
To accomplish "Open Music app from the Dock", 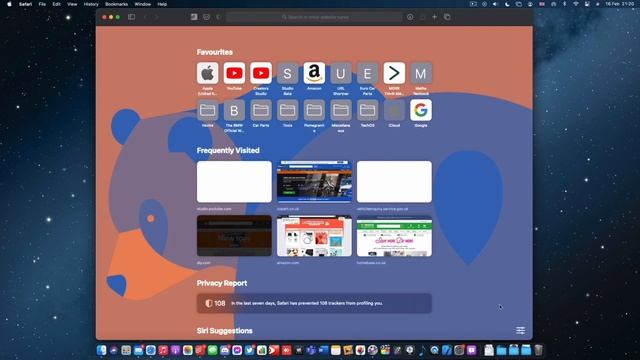I will (x=163, y=350).
